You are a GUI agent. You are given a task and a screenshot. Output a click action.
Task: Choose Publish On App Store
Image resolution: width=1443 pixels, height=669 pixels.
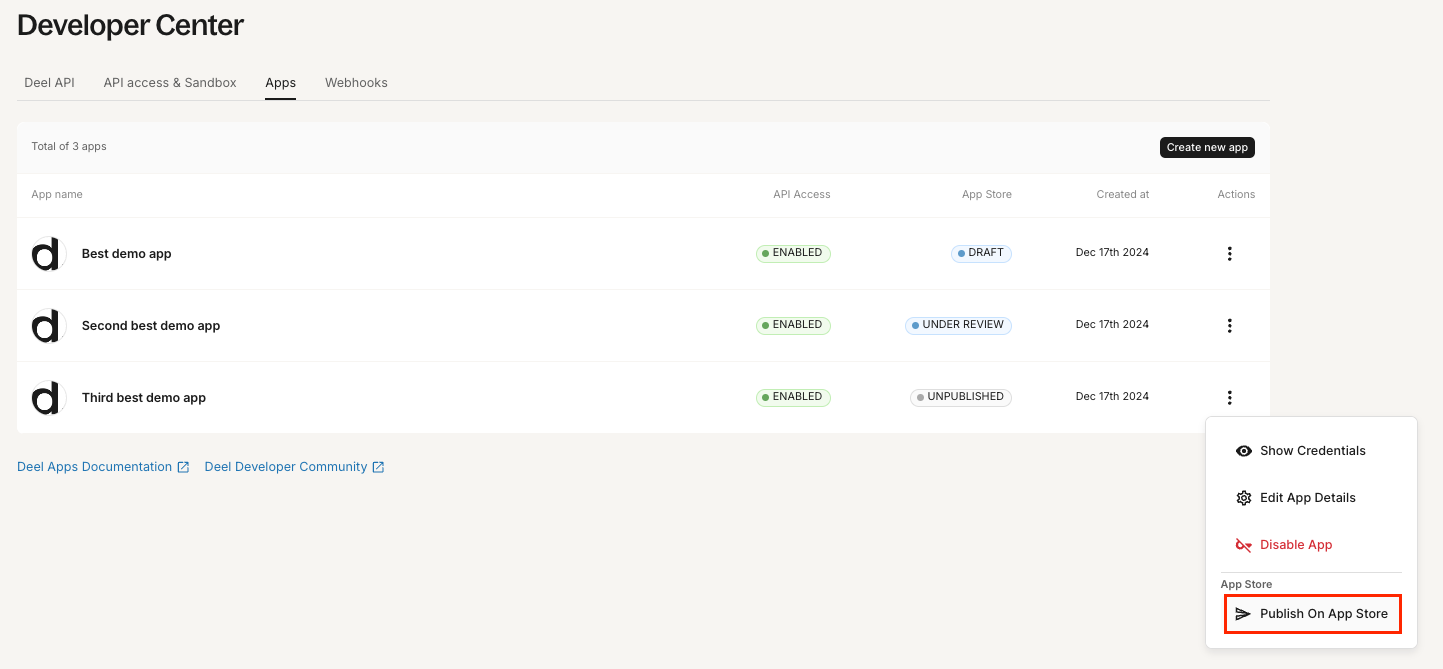[x=1312, y=614]
